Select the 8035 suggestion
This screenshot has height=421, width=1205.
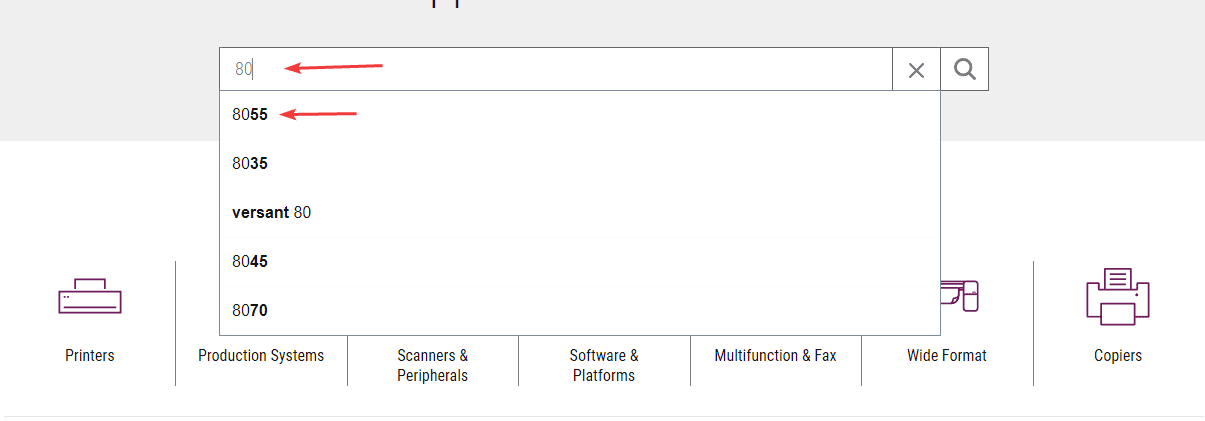click(x=250, y=163)
